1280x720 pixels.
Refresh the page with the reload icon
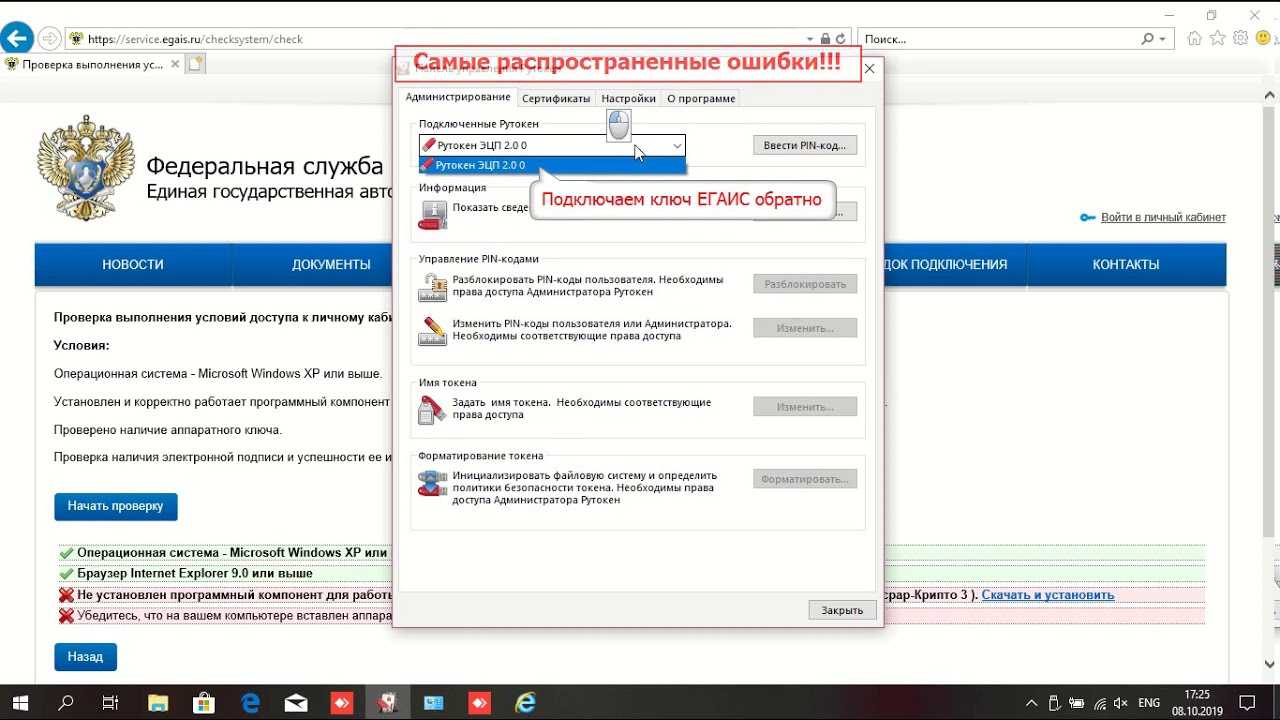[x=842, y=39]
